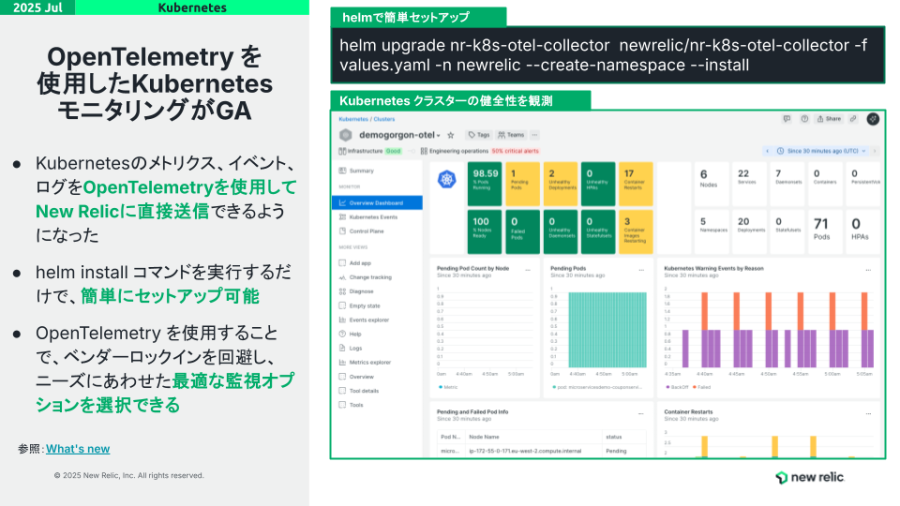
Task: Click the 20 Deployments count card
Action: 748,232
